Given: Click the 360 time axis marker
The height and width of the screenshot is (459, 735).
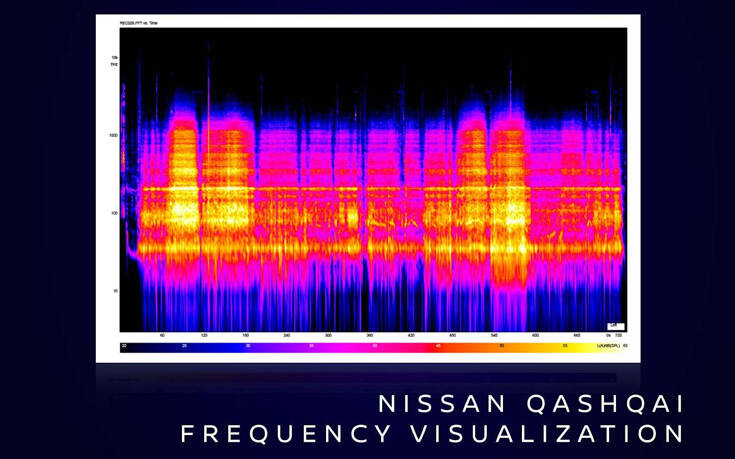Looking at the screenshot, I should coord(369,336).
